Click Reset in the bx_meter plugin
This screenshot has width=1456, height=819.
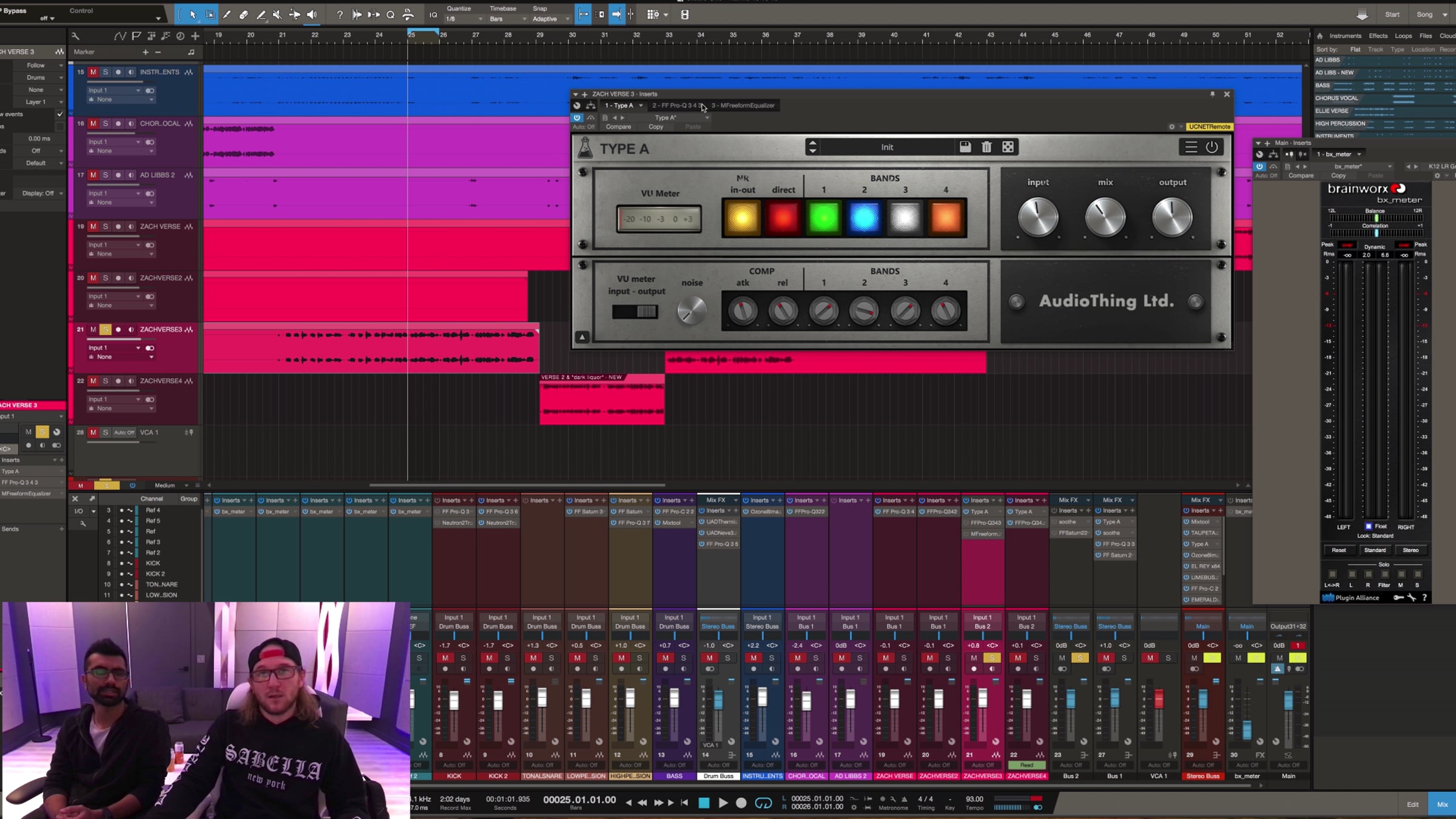tap(1339, 550)
